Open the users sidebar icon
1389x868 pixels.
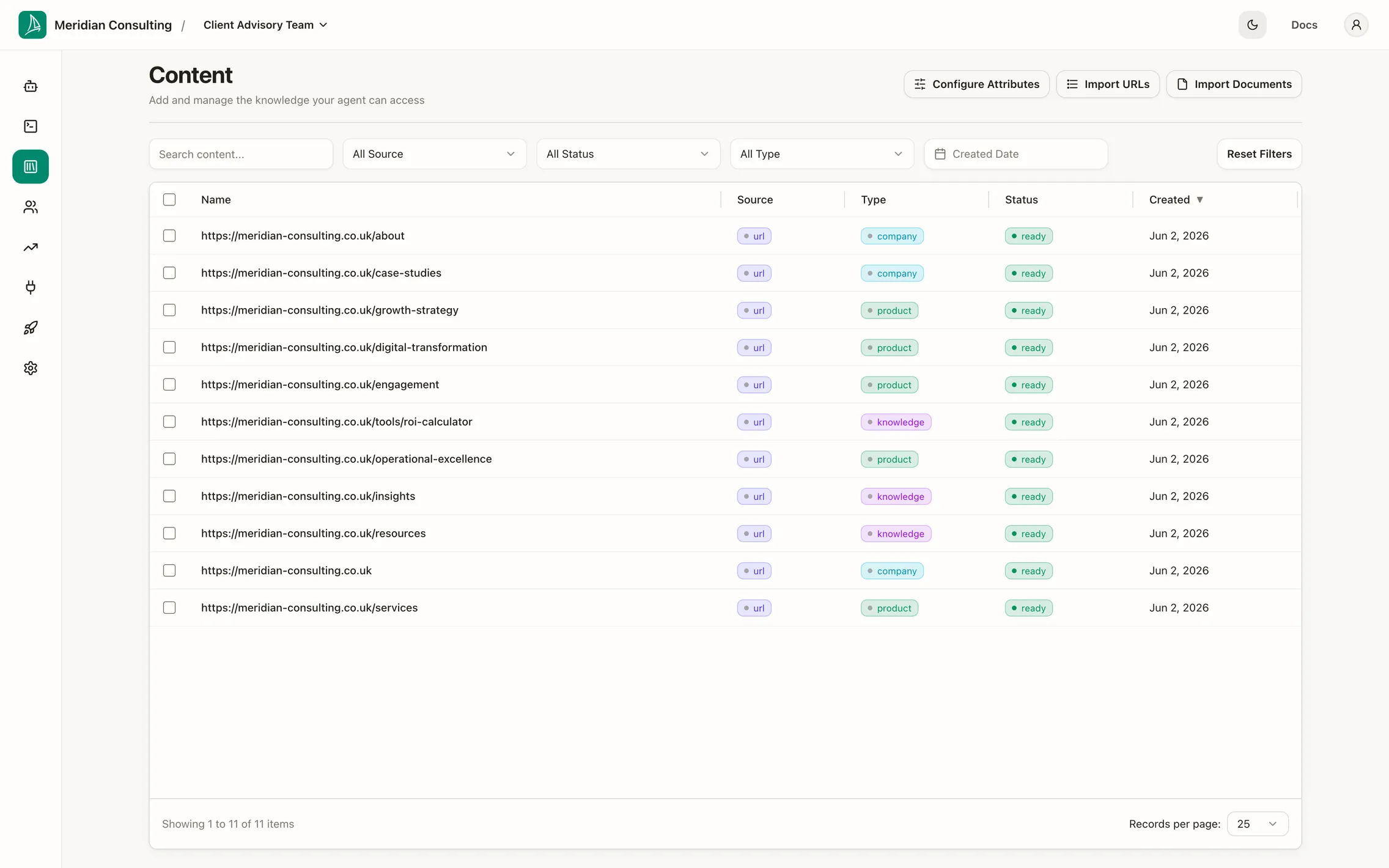(31, 207)
